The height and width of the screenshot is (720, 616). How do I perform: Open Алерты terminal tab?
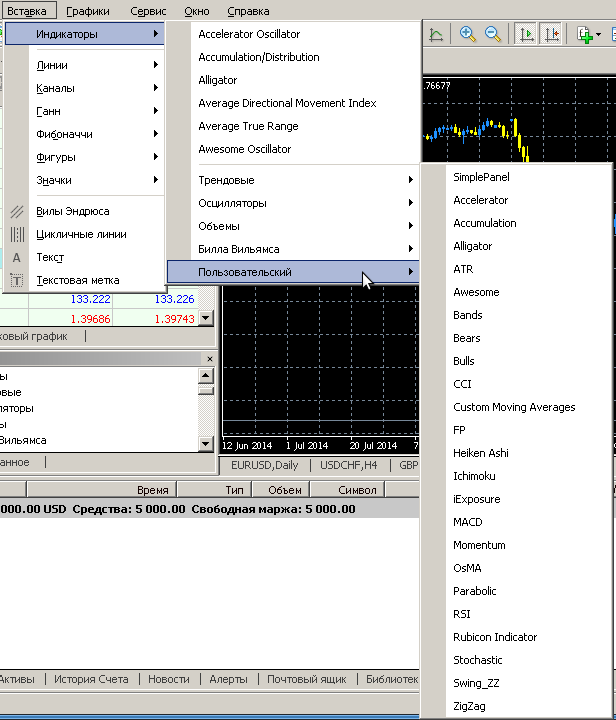[x=228, y=679]
